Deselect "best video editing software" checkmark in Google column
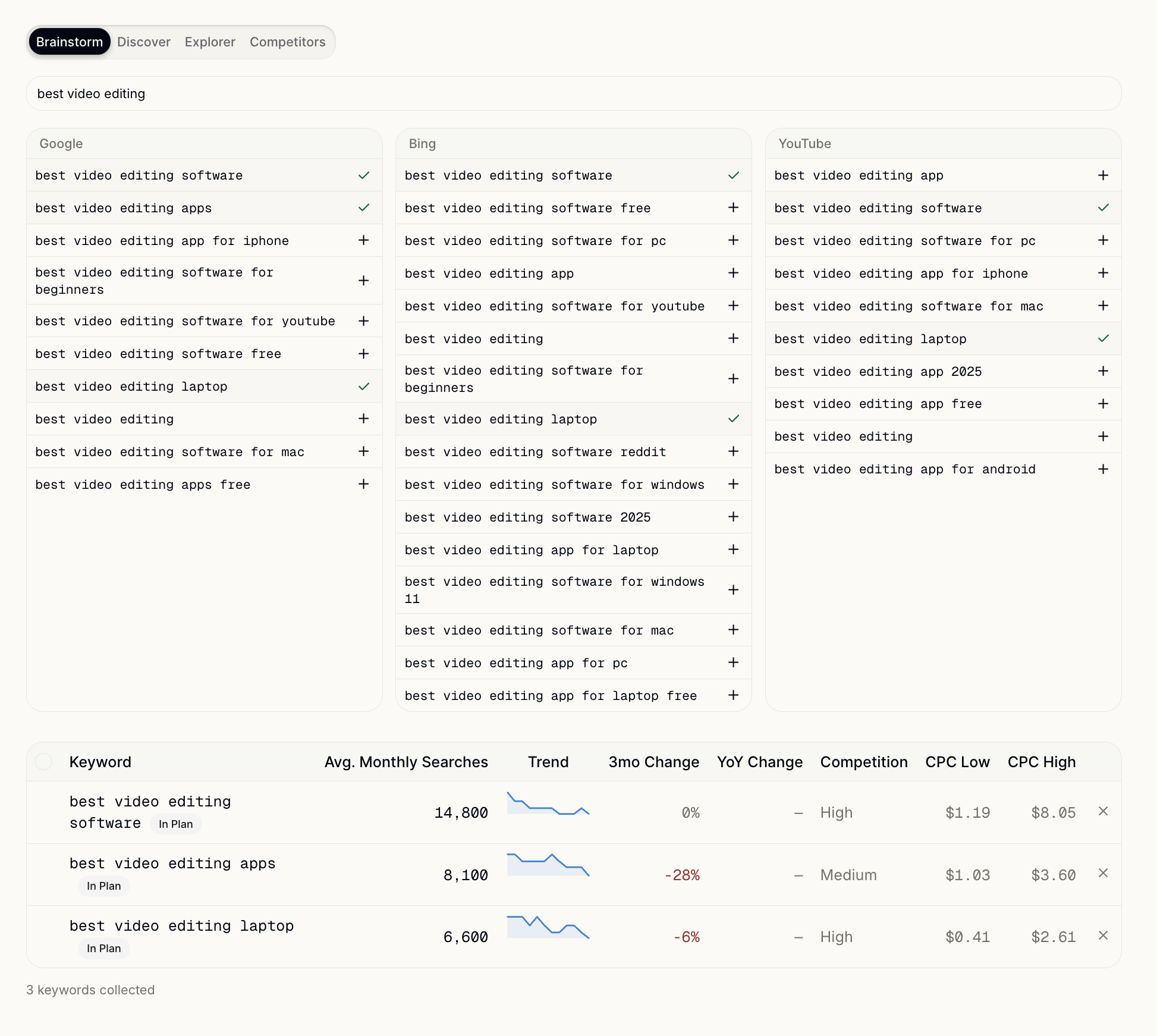 tap(363, 175)
